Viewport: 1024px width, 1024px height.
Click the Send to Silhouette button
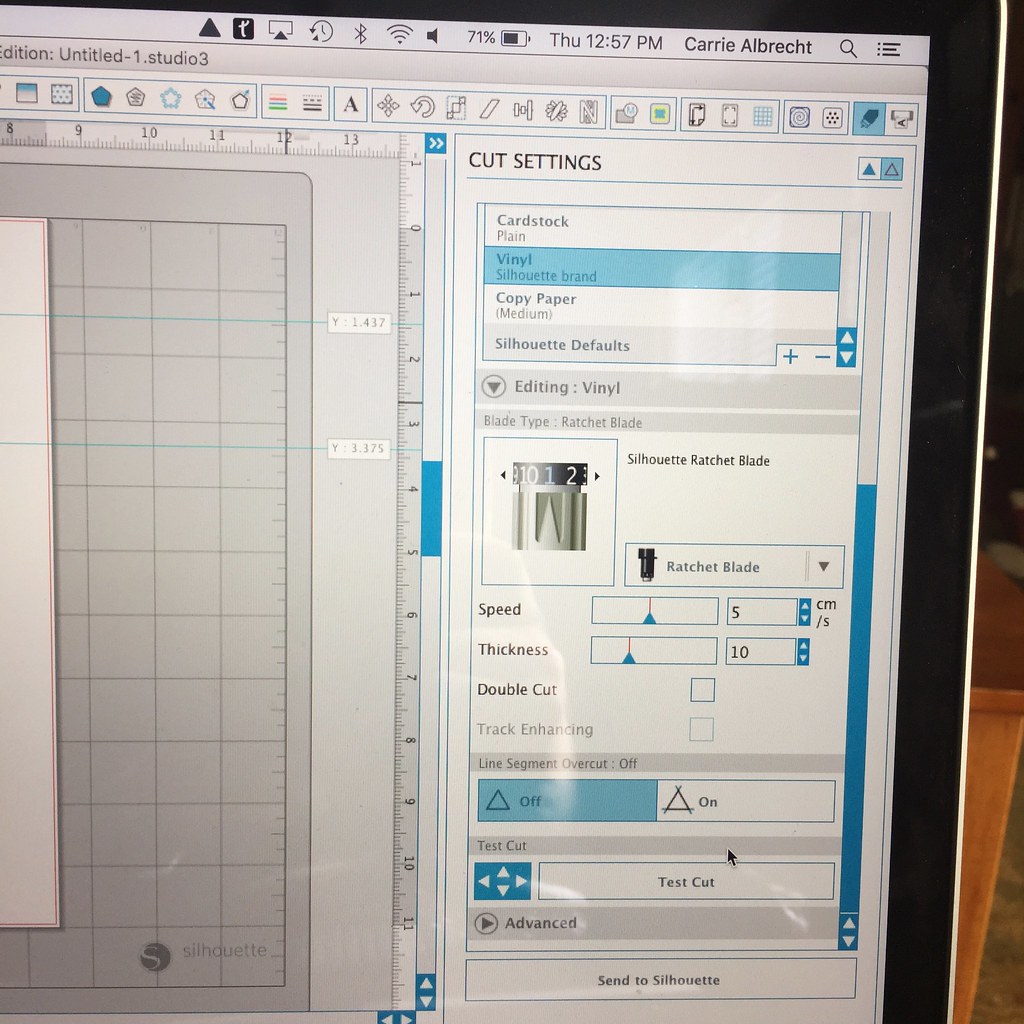(660, 980)
